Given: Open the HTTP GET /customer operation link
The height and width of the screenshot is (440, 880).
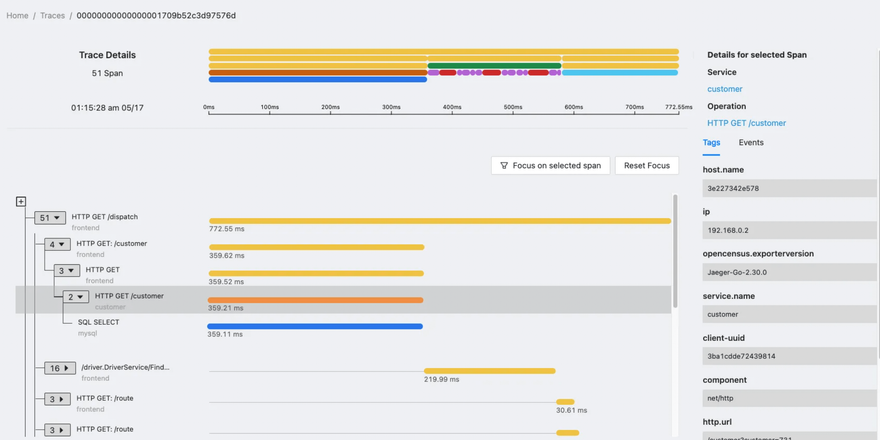Looking at the screenshot, I should coord(746,123).
